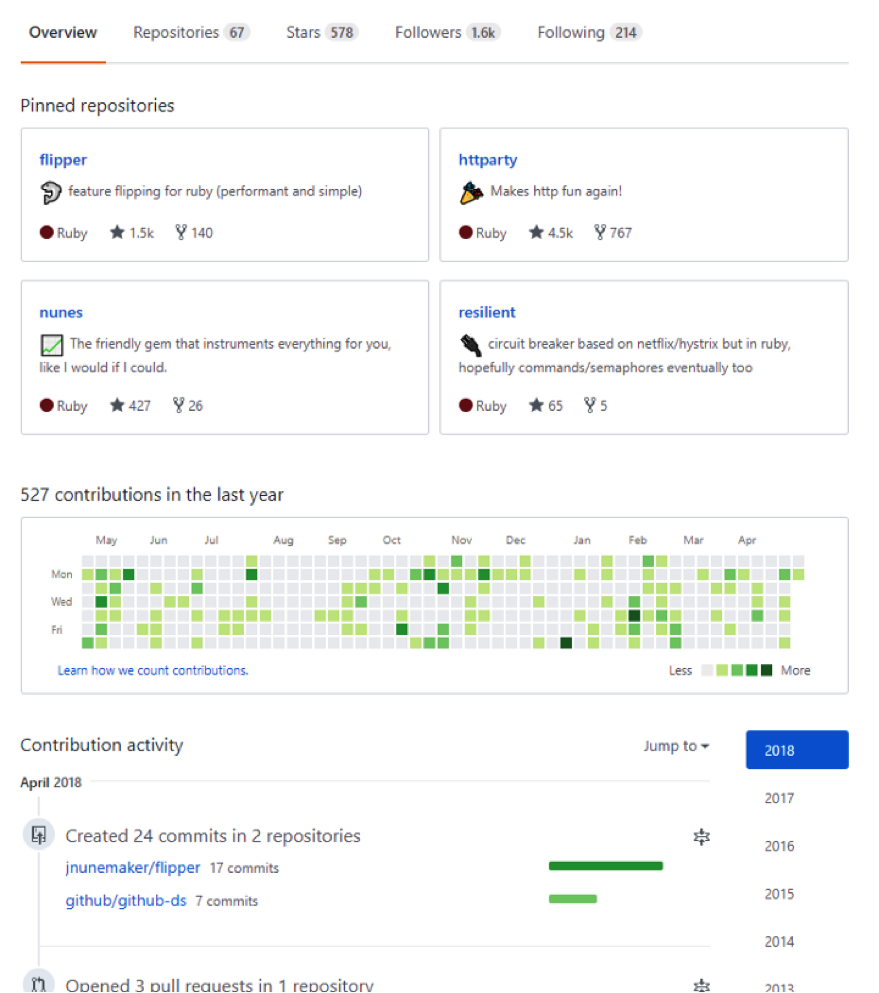Click the star icon on resilient card
The height and width of the screenshot is (993, 879).
click(x=537, y=405)
